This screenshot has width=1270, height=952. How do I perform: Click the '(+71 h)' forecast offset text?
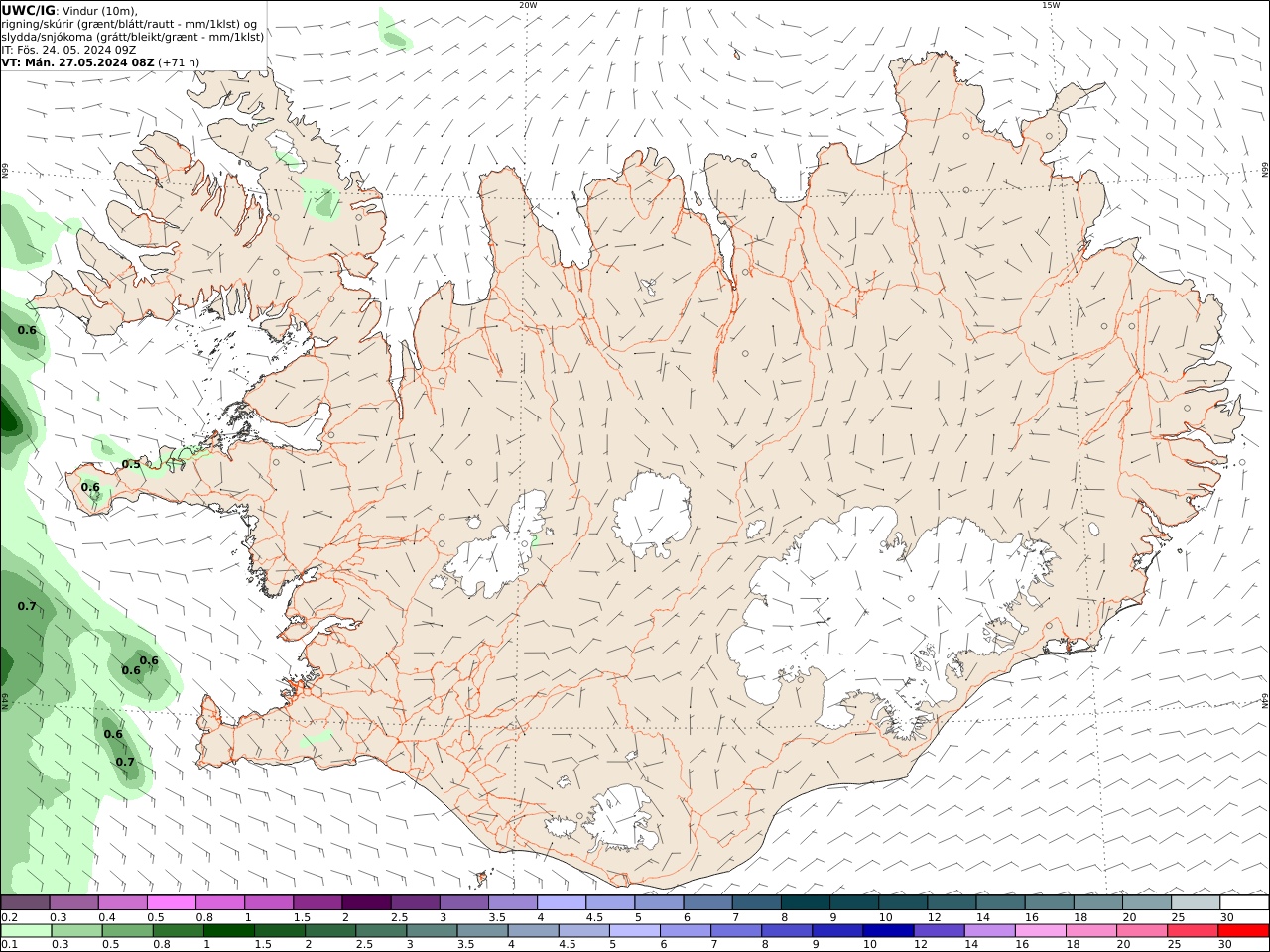pos(179,61)
